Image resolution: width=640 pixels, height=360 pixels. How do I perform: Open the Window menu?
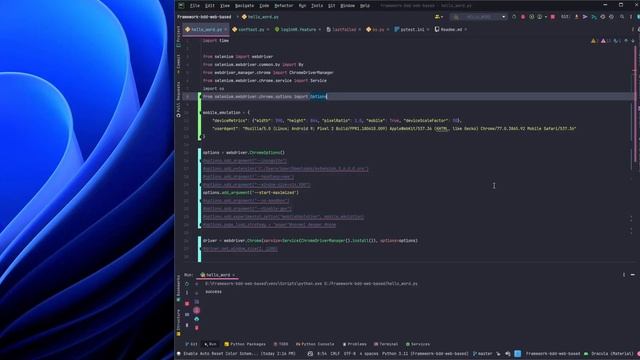(x=347, y=6)
